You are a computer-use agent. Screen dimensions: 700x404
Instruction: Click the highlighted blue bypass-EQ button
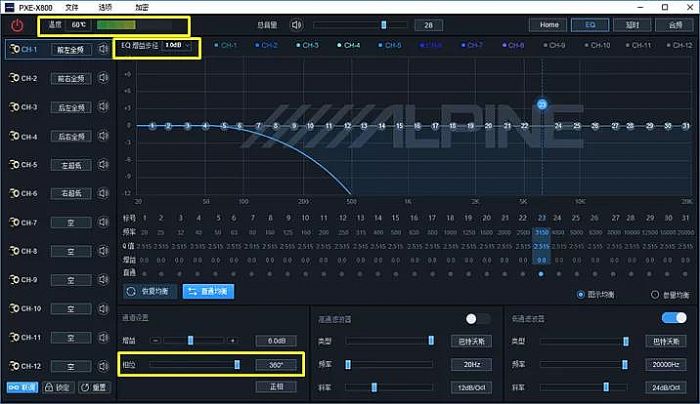(x=208, y=292)
